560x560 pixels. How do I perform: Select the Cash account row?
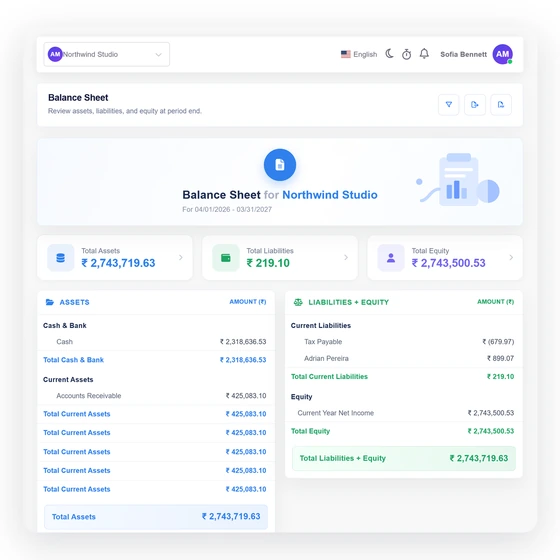click(x=156, y=342)
